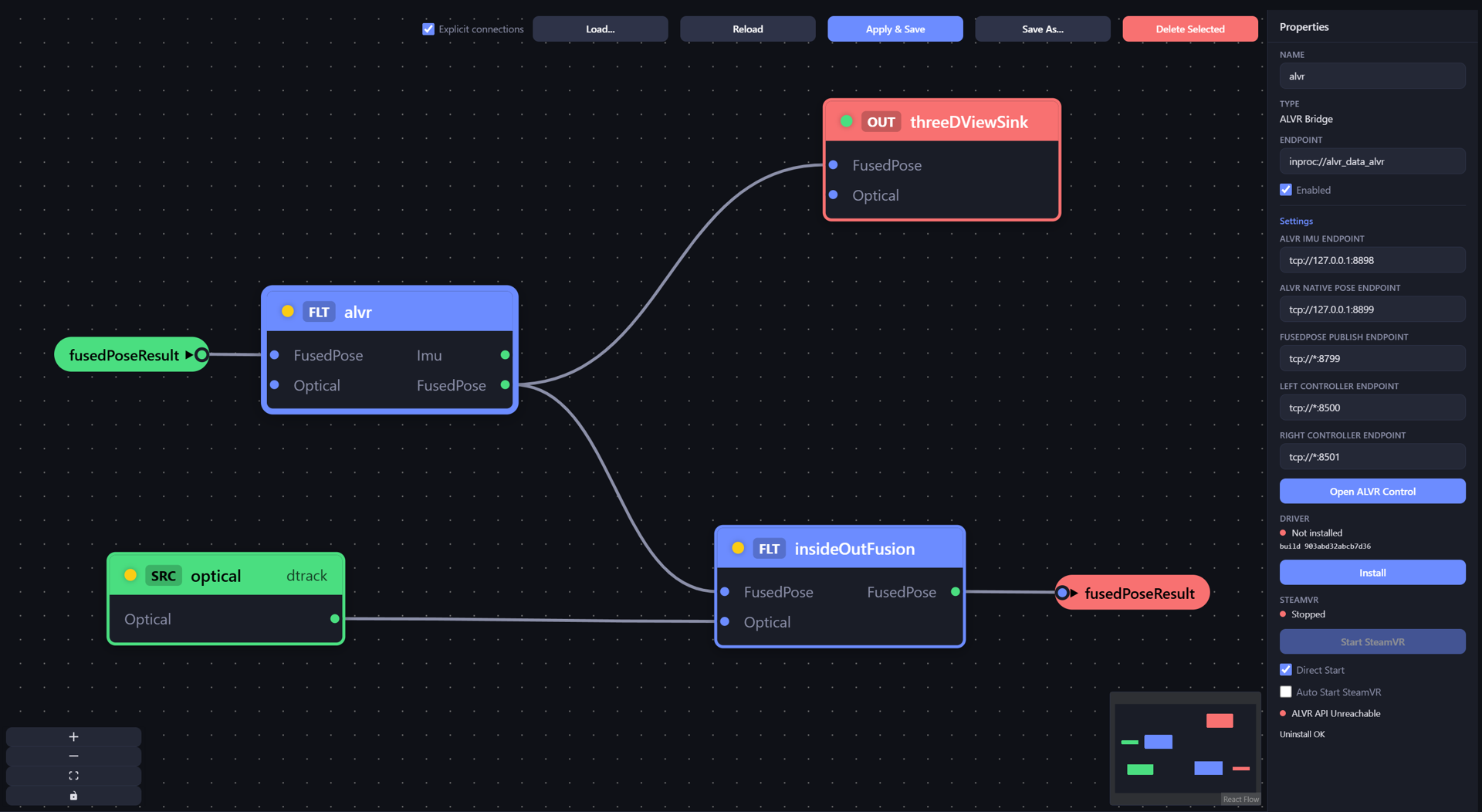
Task: Click the 'Uninstall OK' message
Action: [x=1302, y=735]
